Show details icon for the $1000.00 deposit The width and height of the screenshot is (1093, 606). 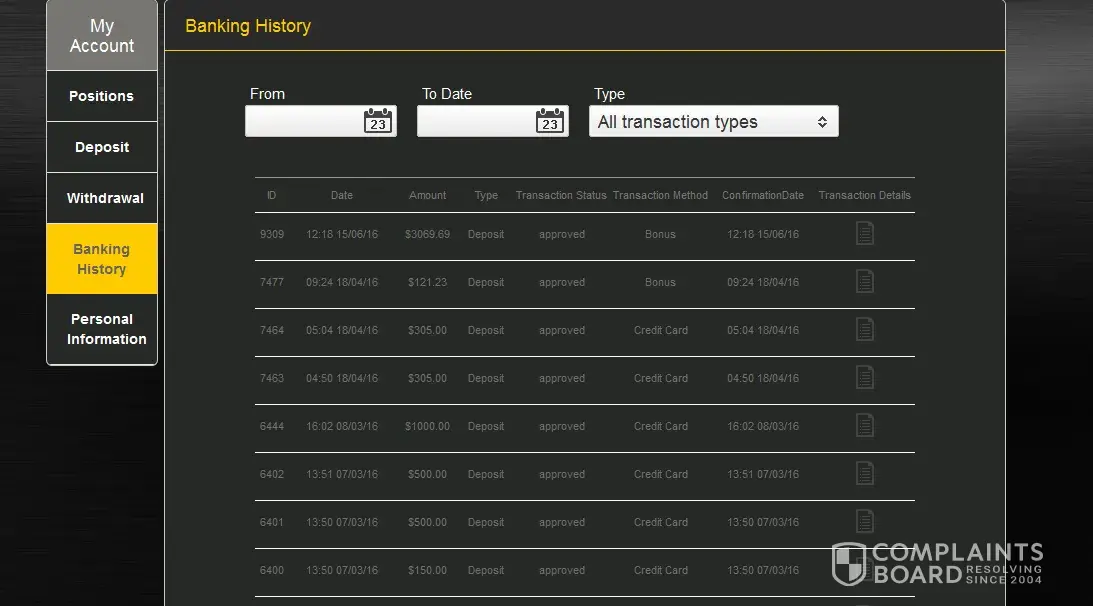point(864,425)
